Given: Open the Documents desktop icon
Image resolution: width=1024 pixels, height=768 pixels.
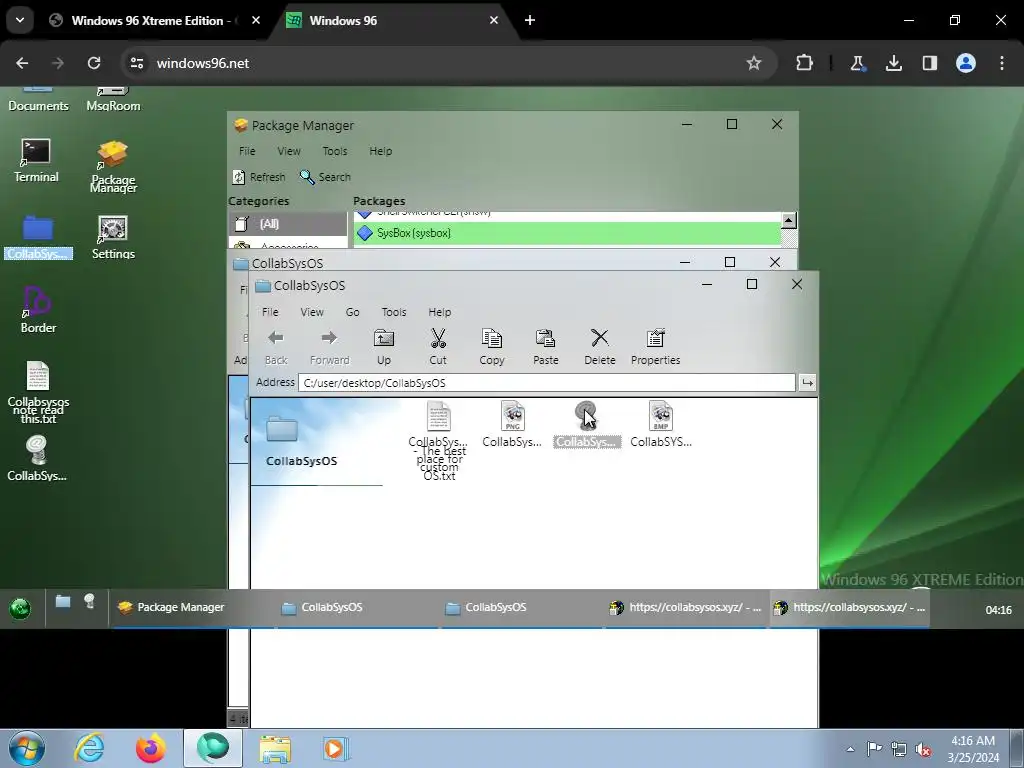Looking at the screenshot, I should point(38,100).
